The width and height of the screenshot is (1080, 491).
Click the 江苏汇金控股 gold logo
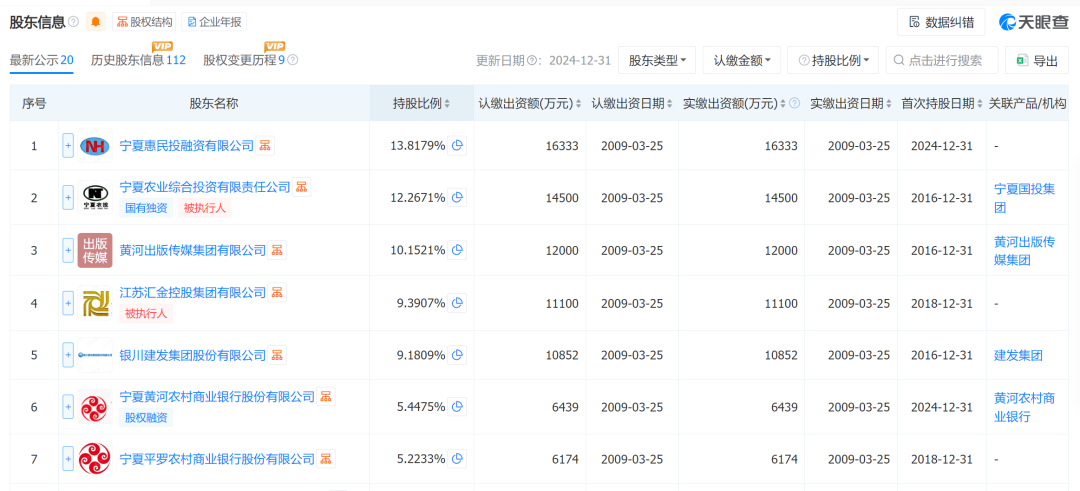(95, 303)
